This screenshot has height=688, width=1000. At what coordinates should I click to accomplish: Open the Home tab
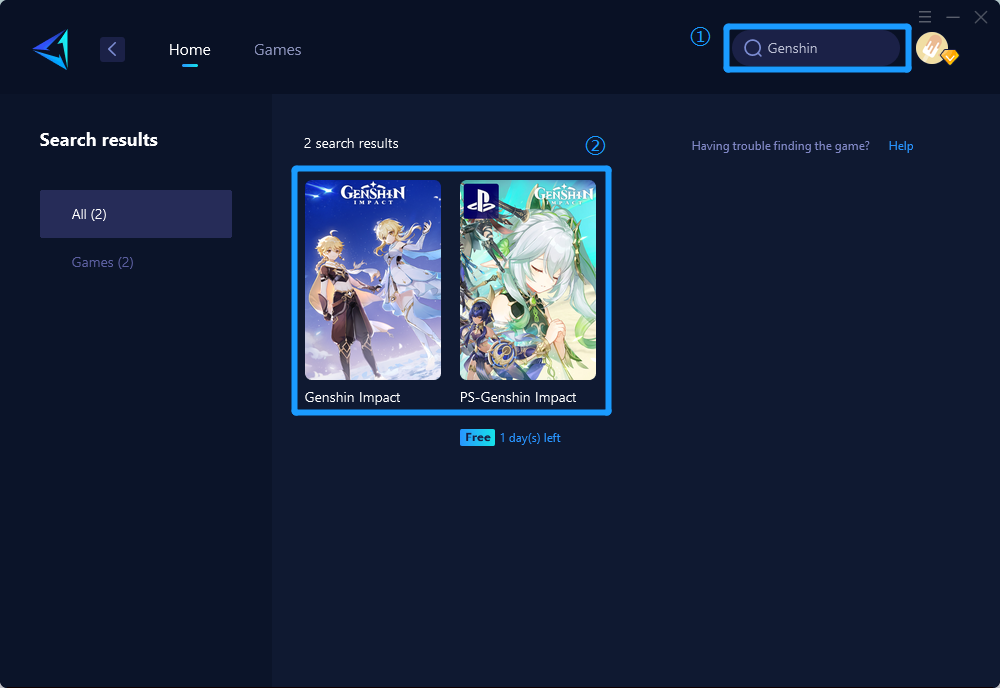point(189,49)
